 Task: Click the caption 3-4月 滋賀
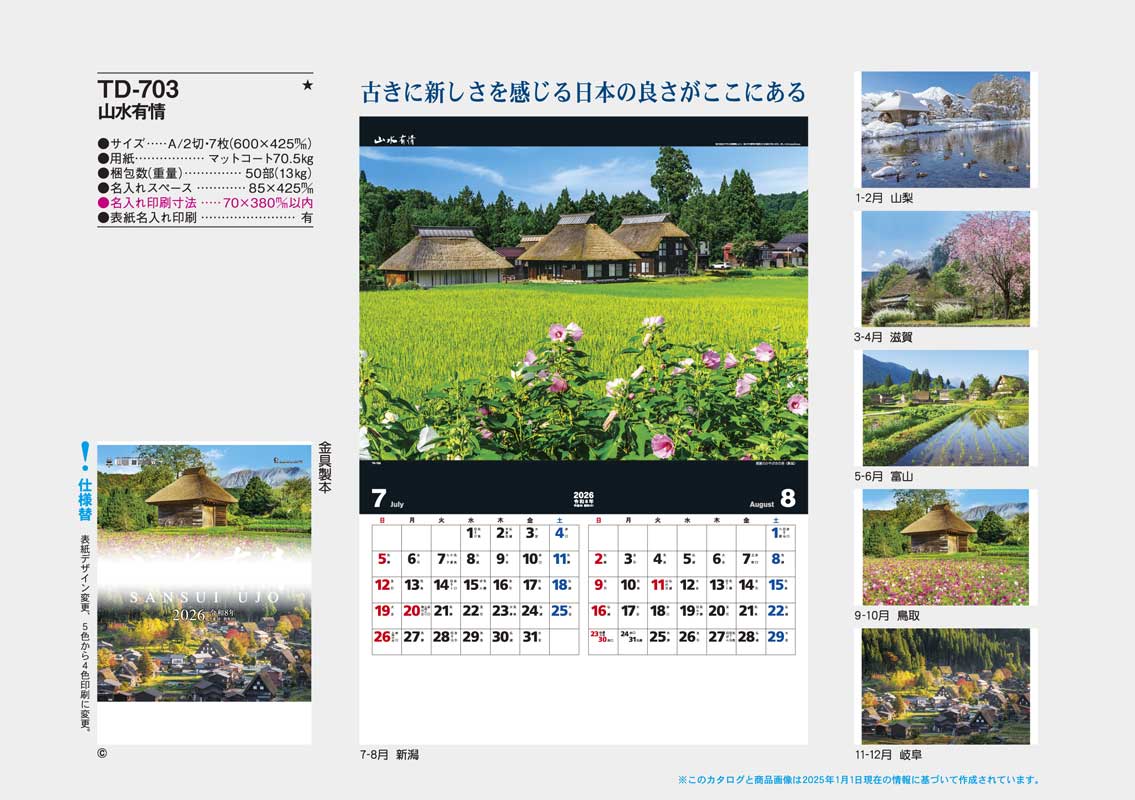[883, 337]
